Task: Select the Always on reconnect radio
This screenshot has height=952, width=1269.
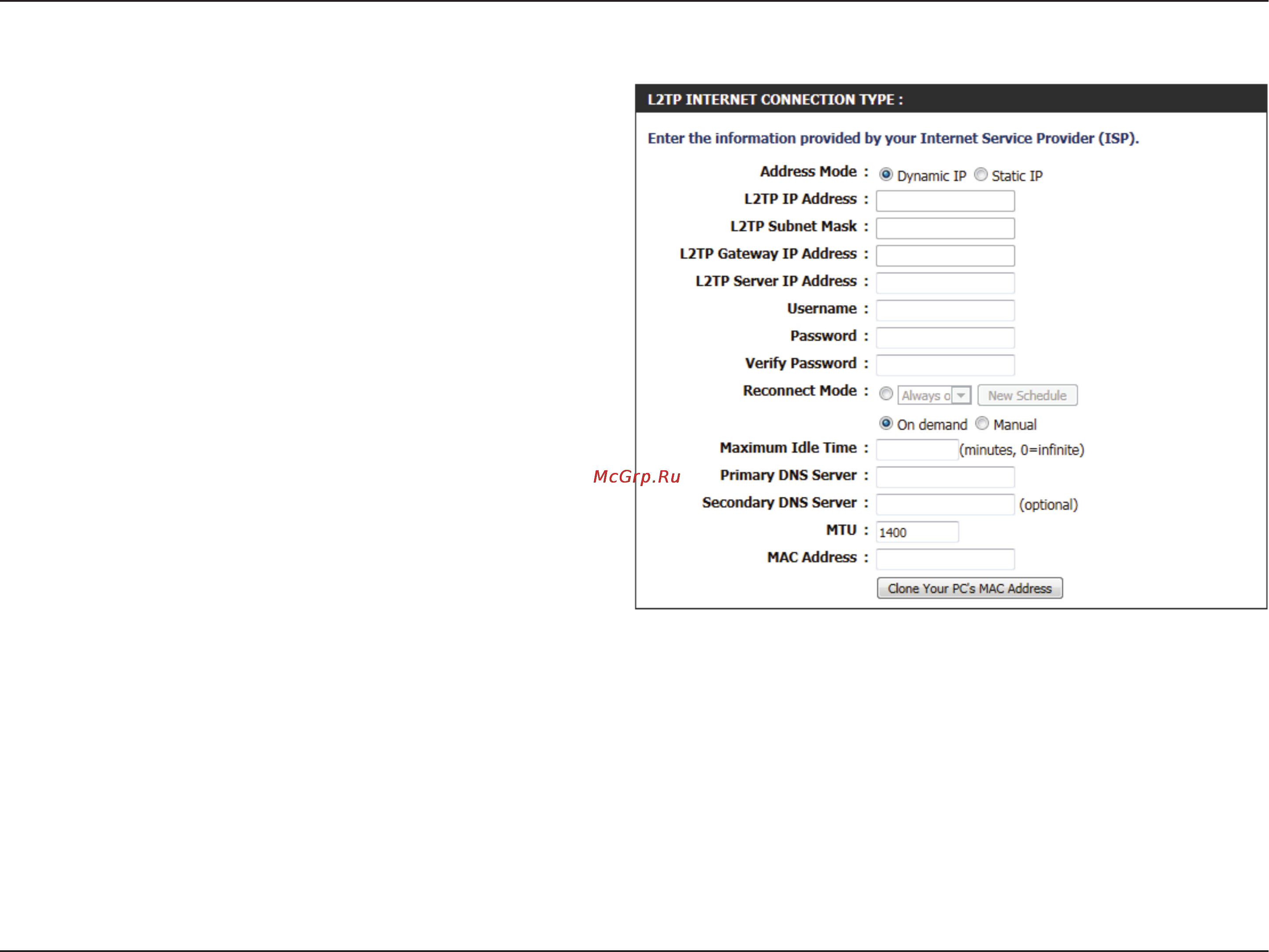Action: coord(886,394)
